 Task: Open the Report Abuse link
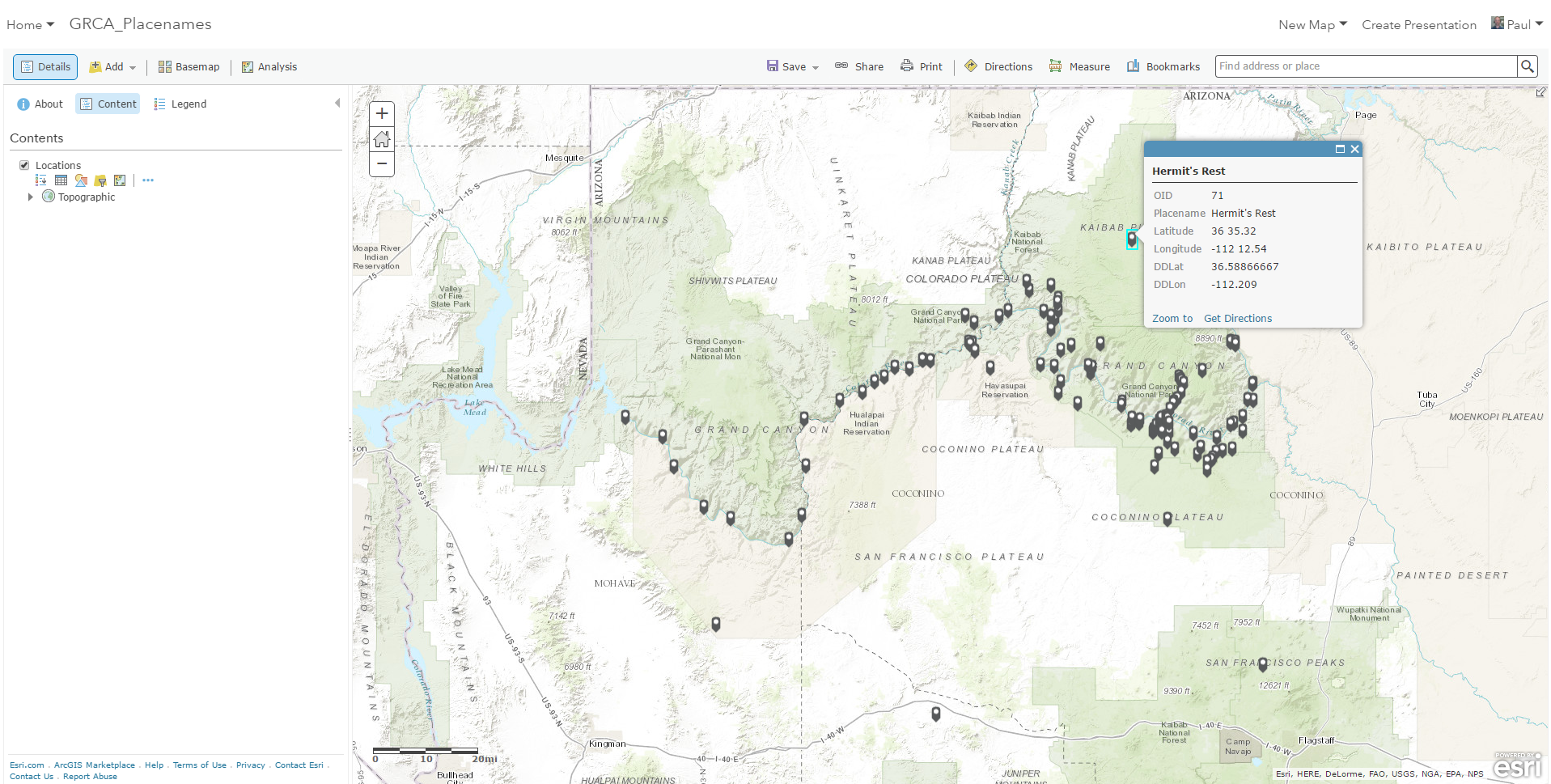pos(90,777)
